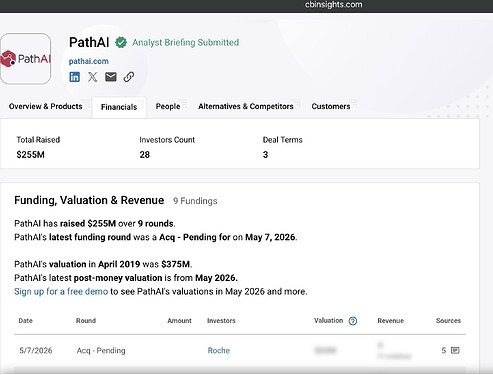
Task: Click the Date column header
Action: pyautogui.click(x=26, y=321)
